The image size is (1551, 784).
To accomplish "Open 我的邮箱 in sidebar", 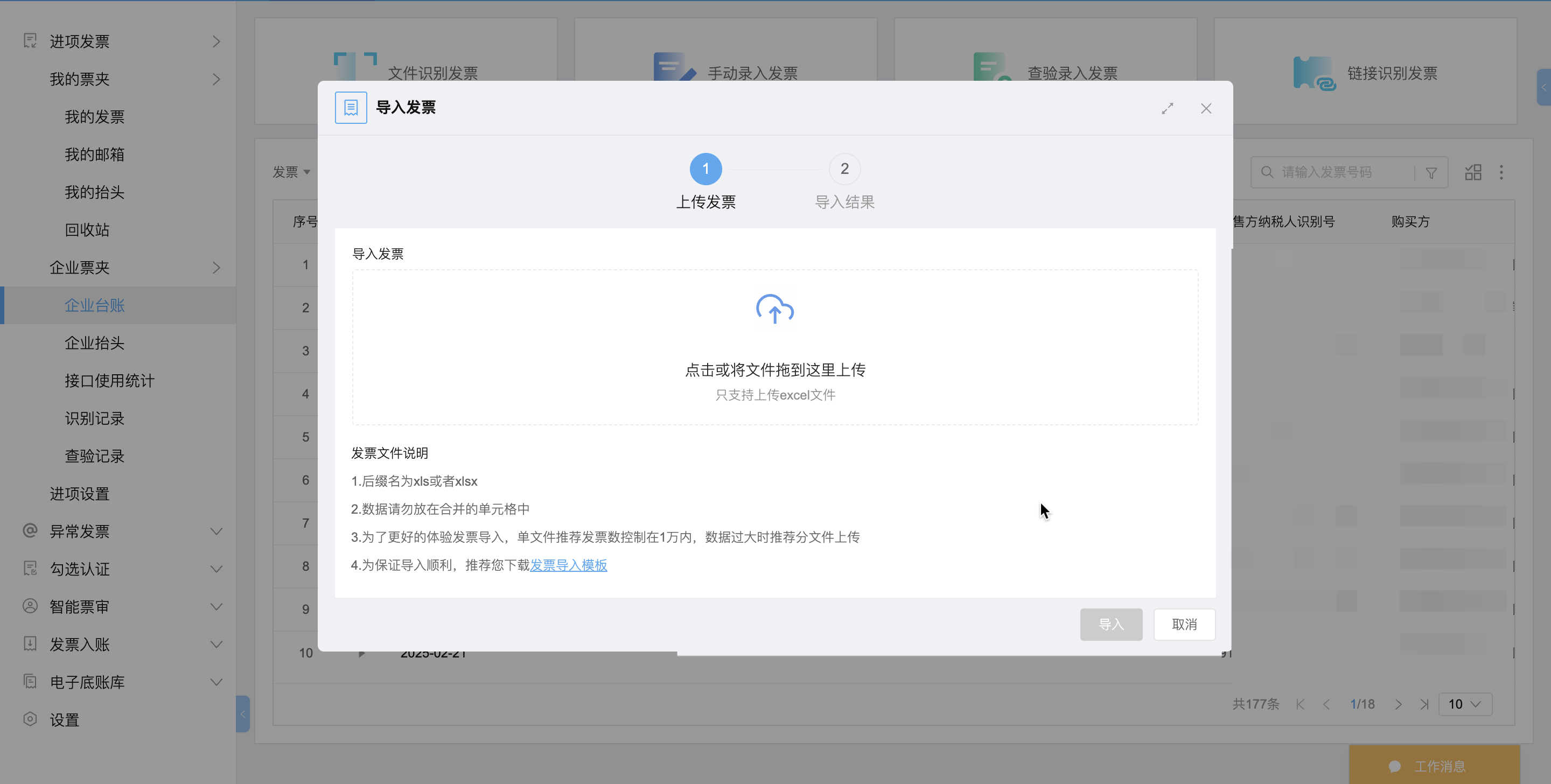I will point(95,155).
